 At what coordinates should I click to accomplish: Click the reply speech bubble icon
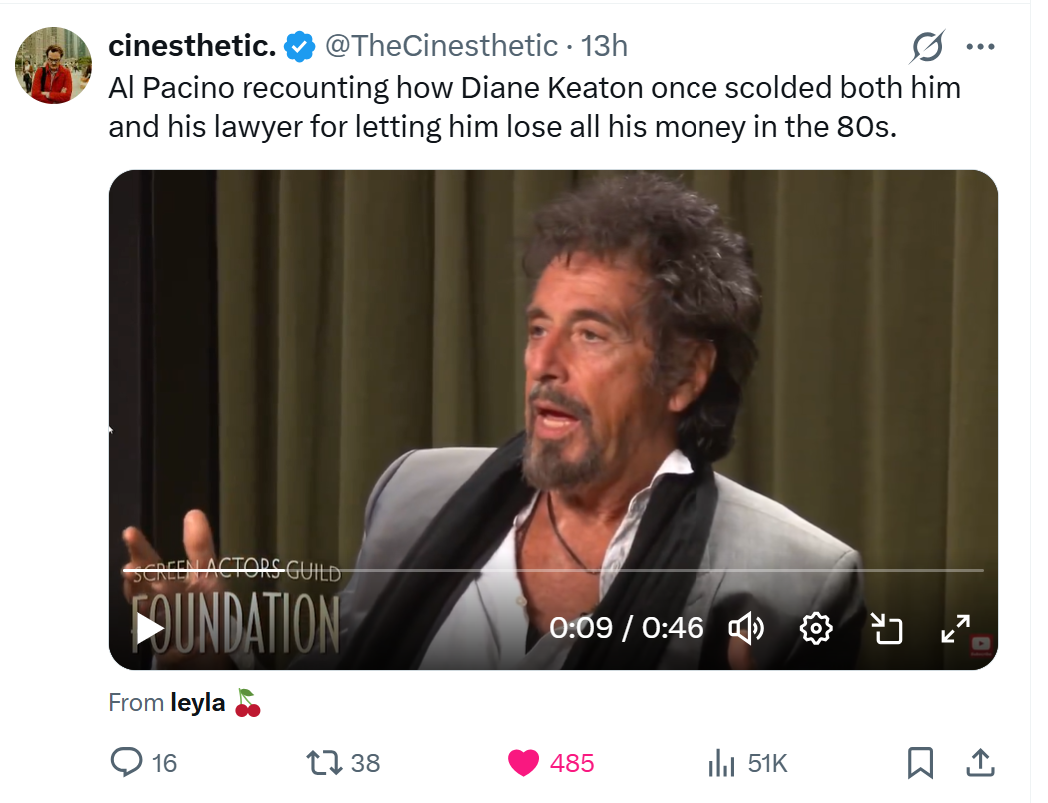(127, 763)
